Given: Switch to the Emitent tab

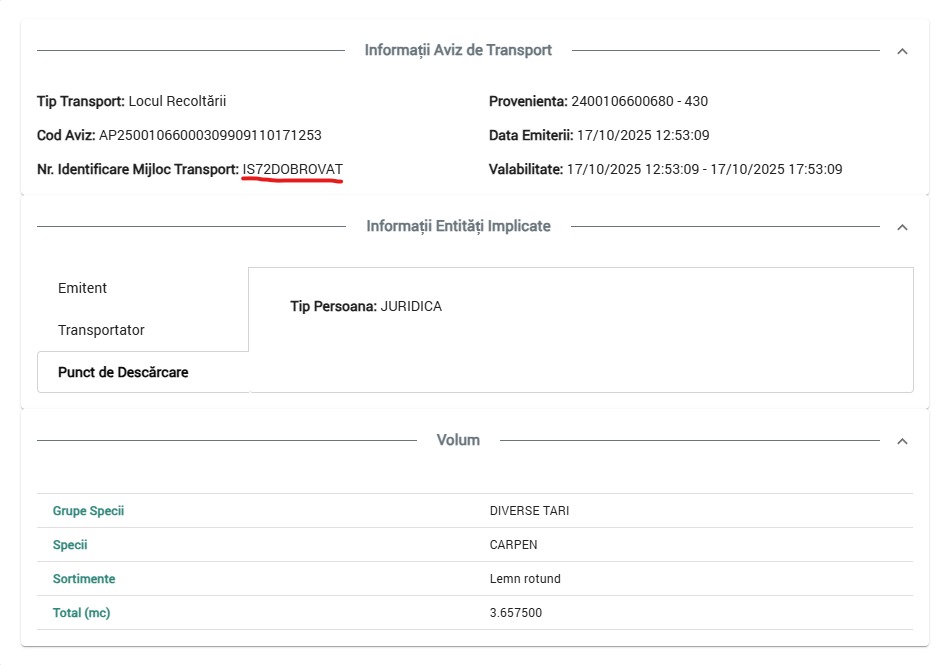Looking at the screenshot, I should [x=83, y=288].
